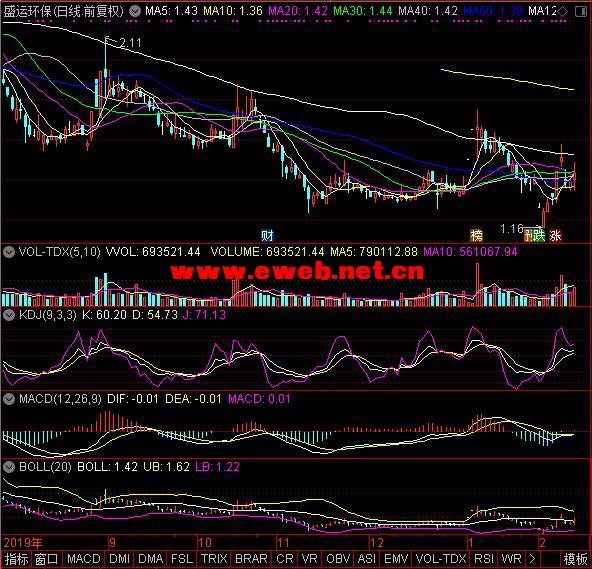592x569 pixels.
Task: Open the MACD panel dropdown chevron
Action: (9, 399)
